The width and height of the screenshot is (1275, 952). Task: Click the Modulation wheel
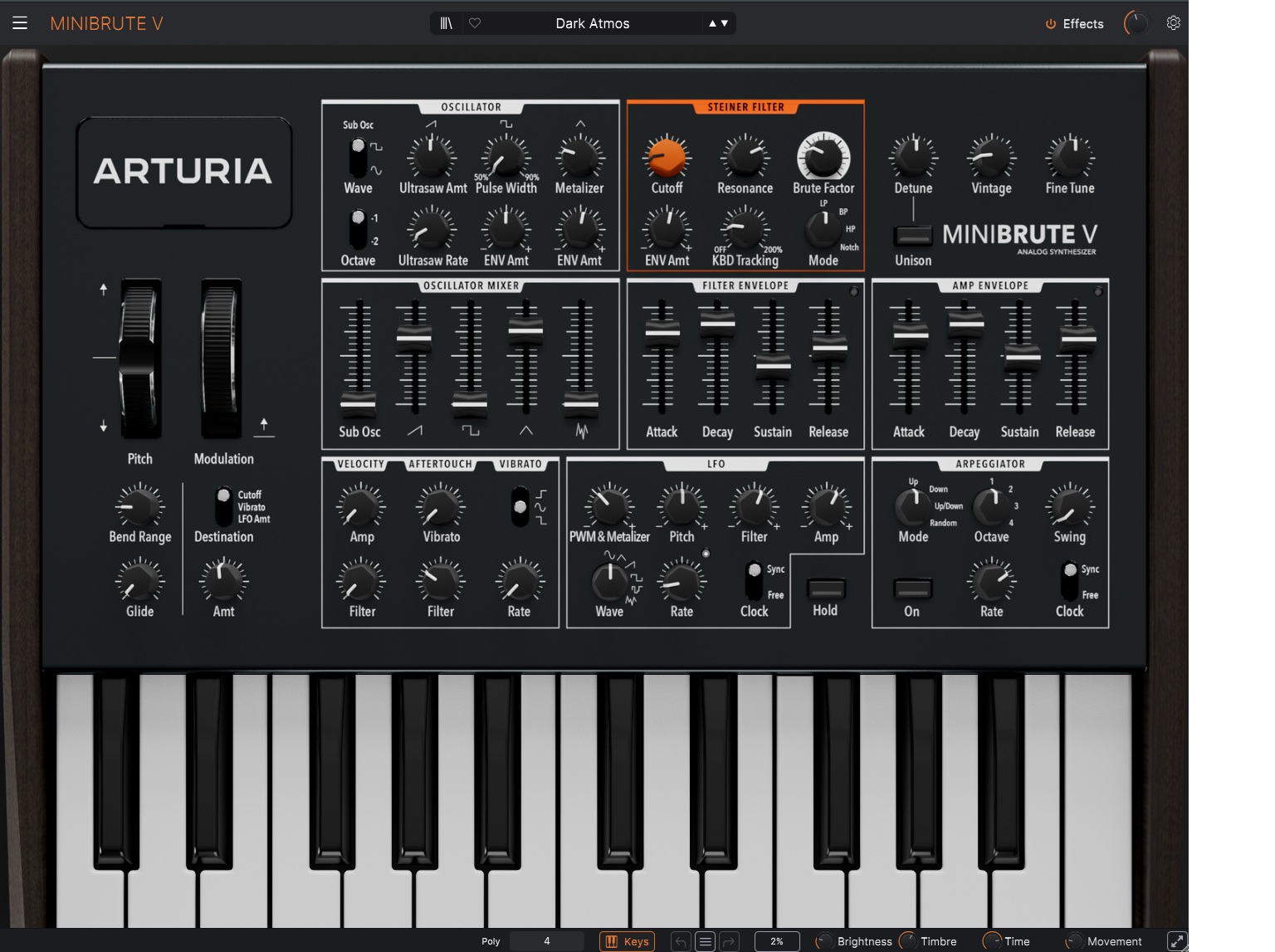coord(221,359)
